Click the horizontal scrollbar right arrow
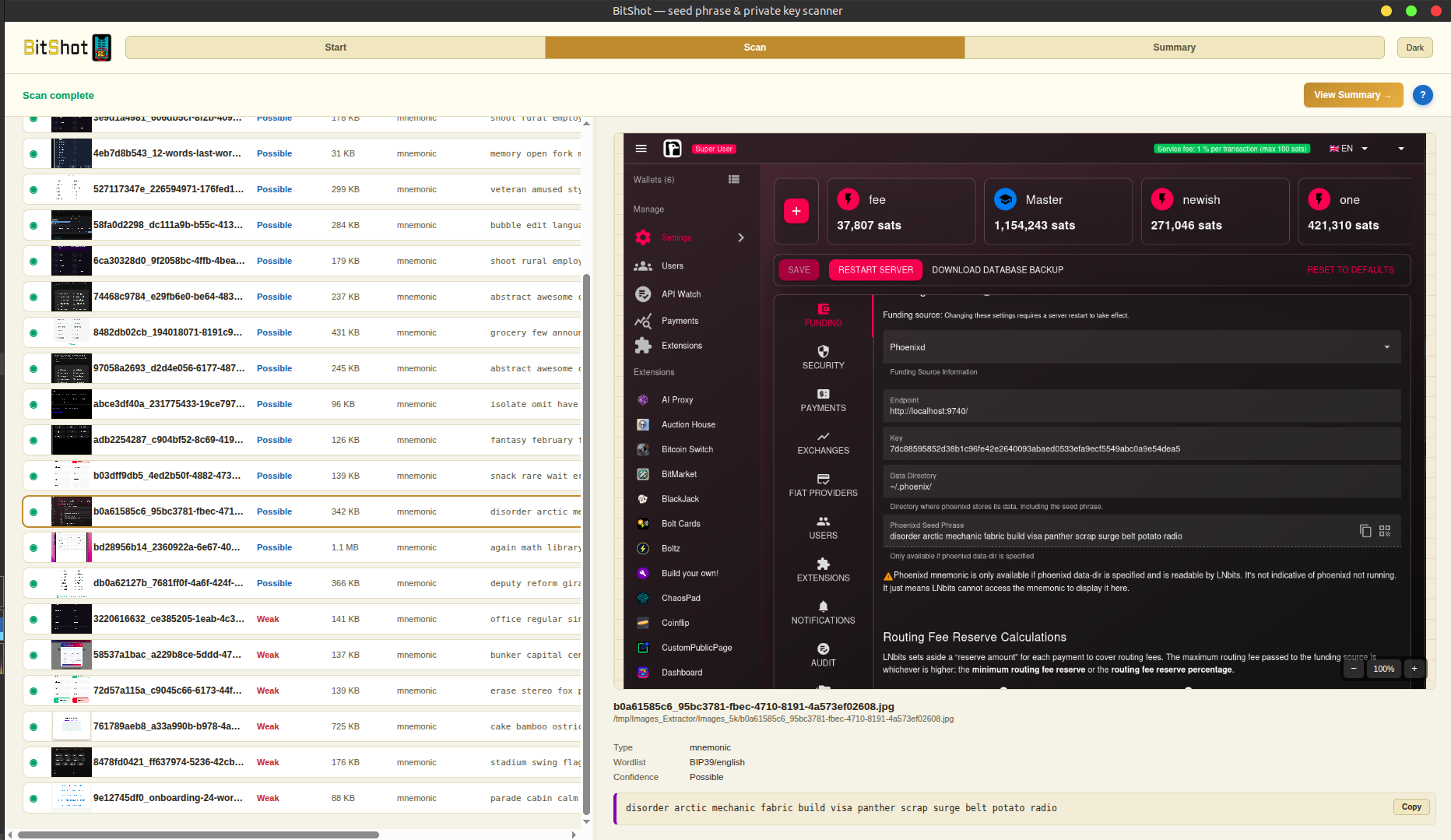The image size is (1451, 840). point(574,835)
